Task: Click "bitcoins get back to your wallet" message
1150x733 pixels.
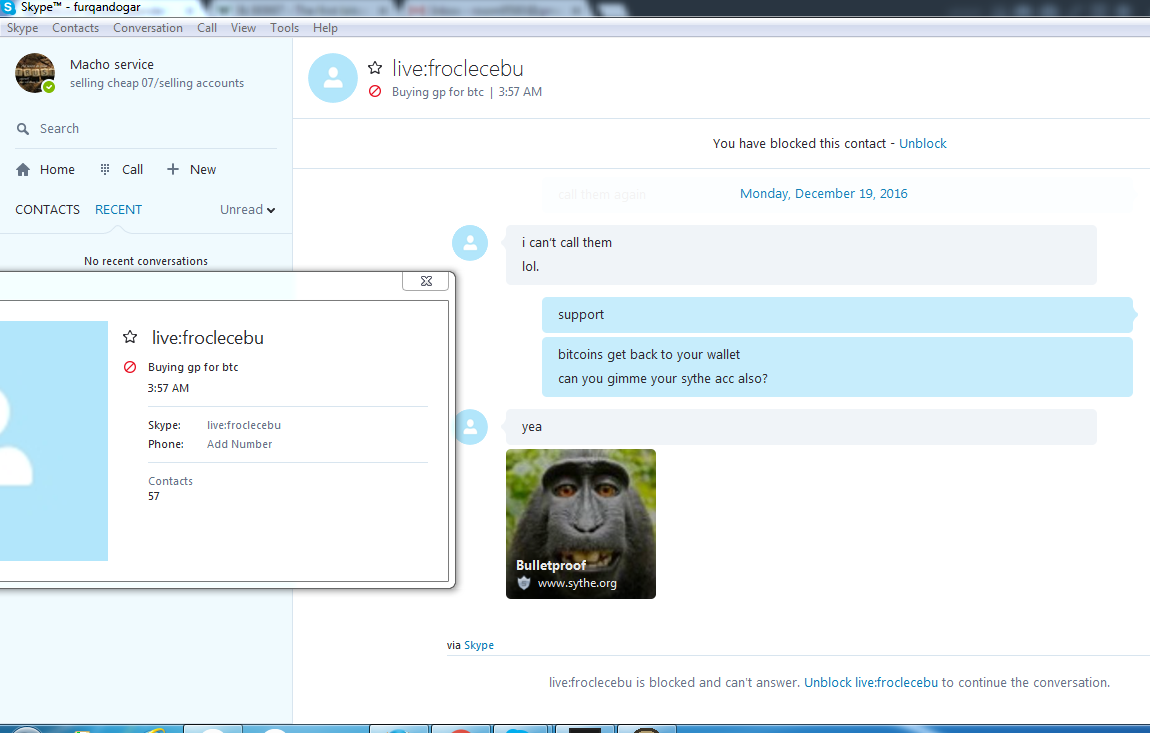Action: click(x=649, y=355)
